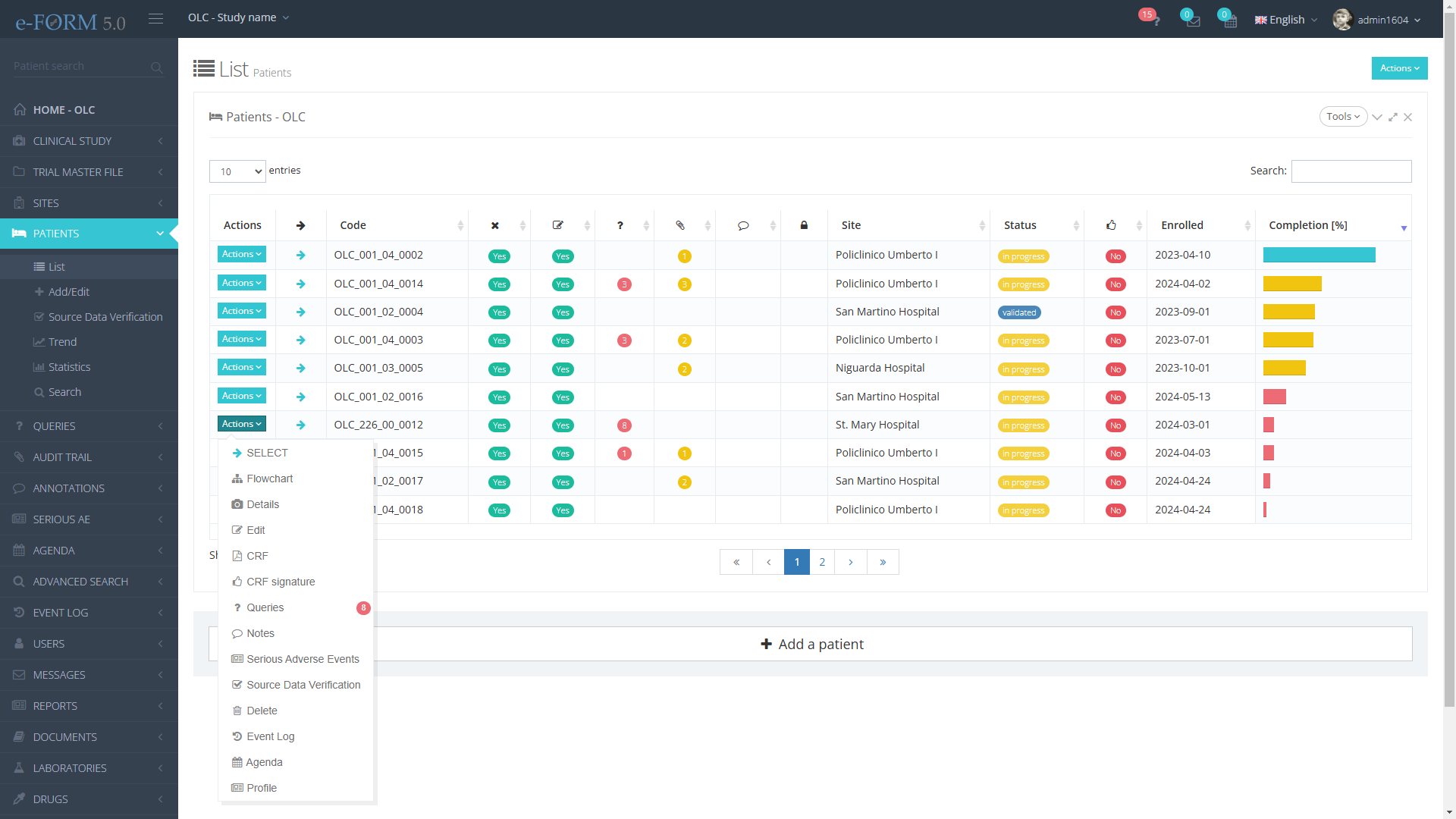Open the entries per page dropdown

pos(237,171)
